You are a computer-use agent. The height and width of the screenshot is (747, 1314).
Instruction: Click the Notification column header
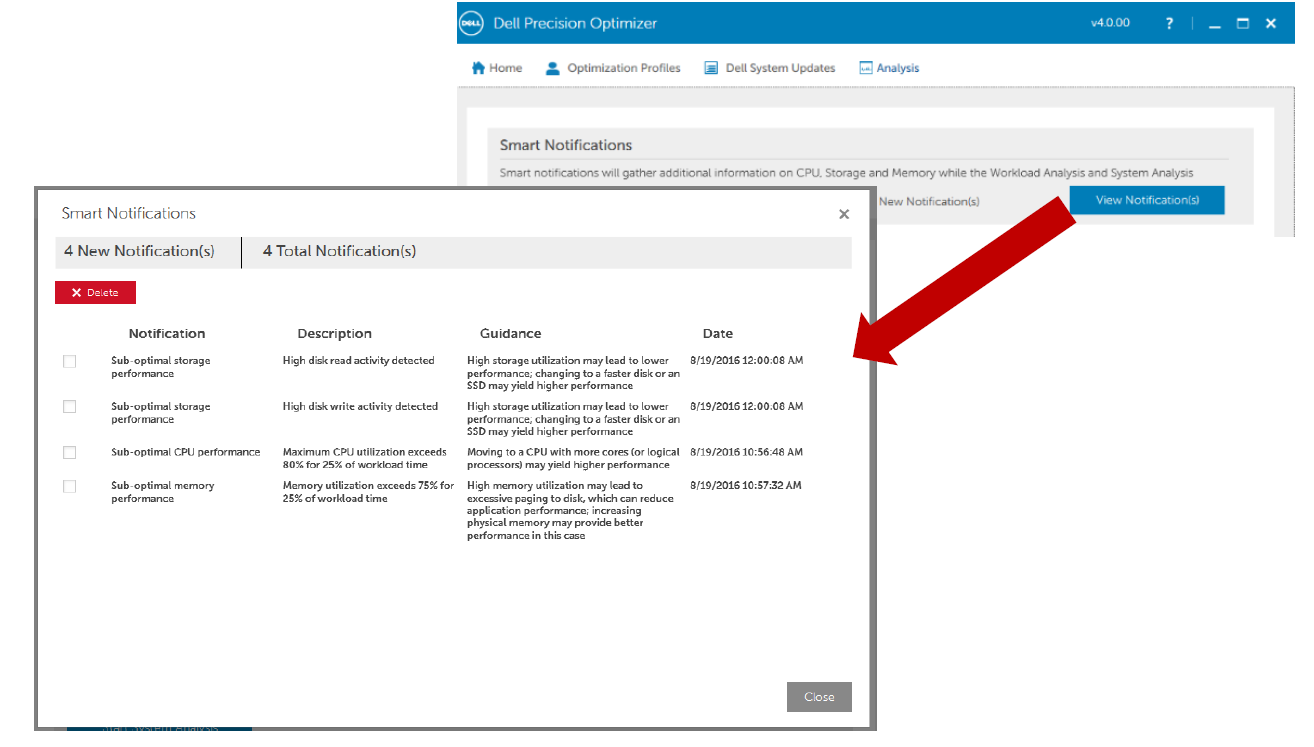click(167, 334)
